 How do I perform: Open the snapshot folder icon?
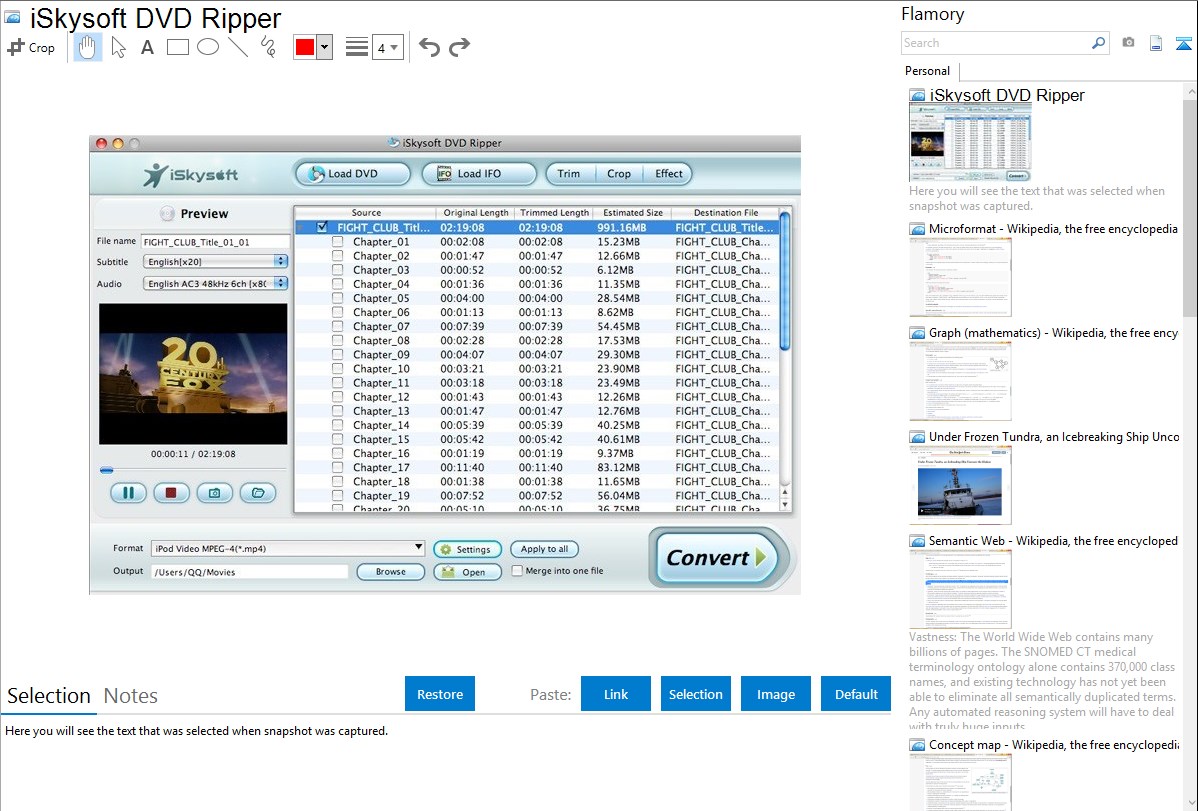(x=258, y=493)
